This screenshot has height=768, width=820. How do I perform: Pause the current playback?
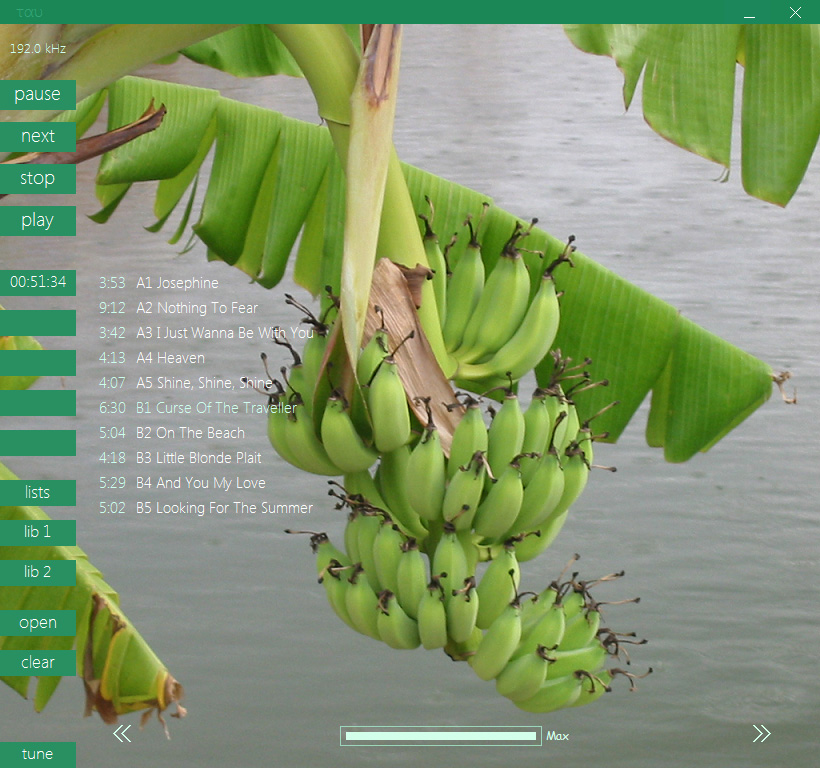pyautogui.click(x=38, y=95)
